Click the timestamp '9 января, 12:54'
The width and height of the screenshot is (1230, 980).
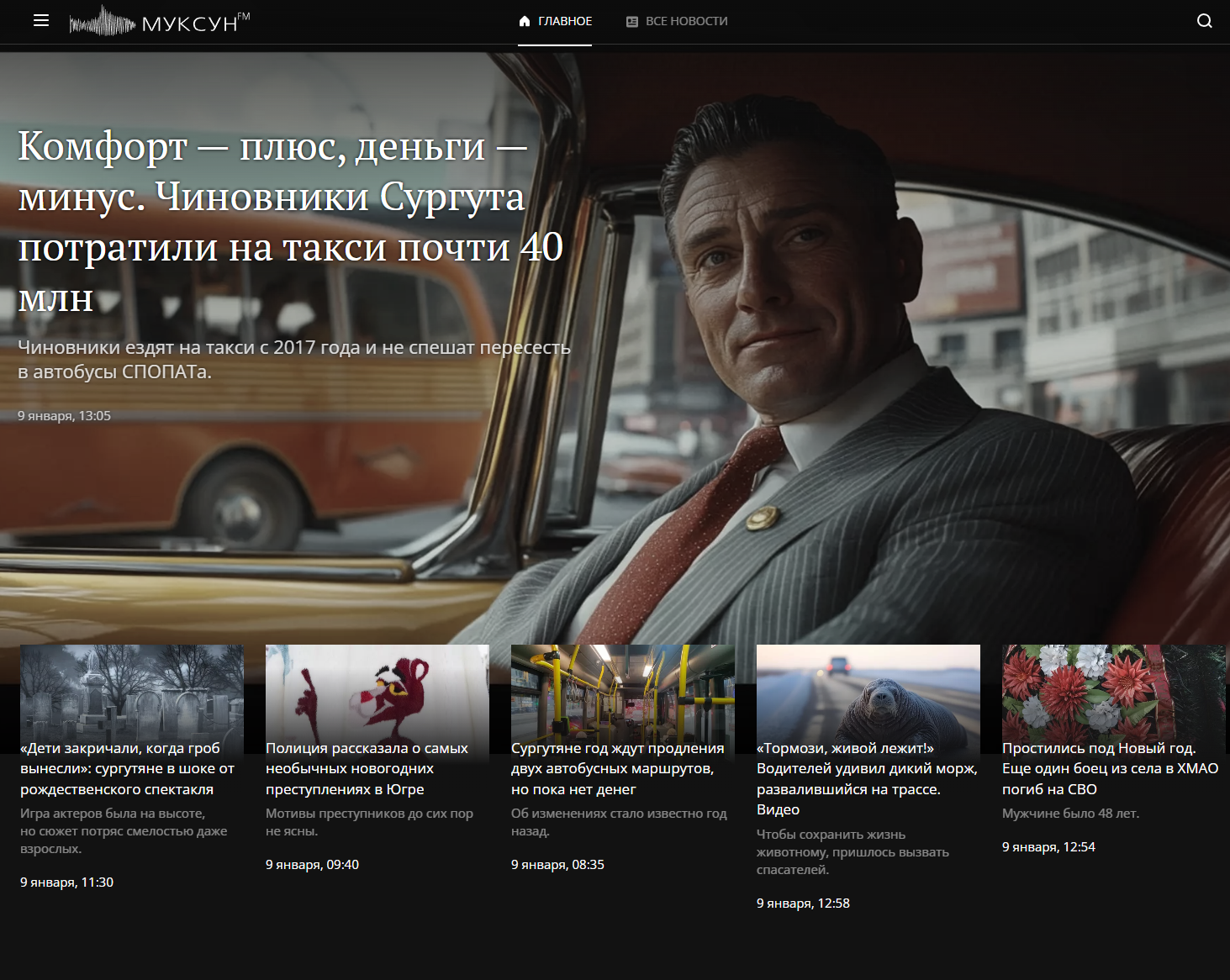coord(1048,846)
